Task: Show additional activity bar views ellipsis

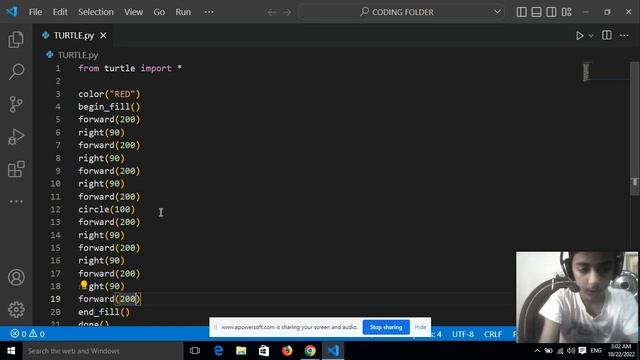Action: [16, 201]
